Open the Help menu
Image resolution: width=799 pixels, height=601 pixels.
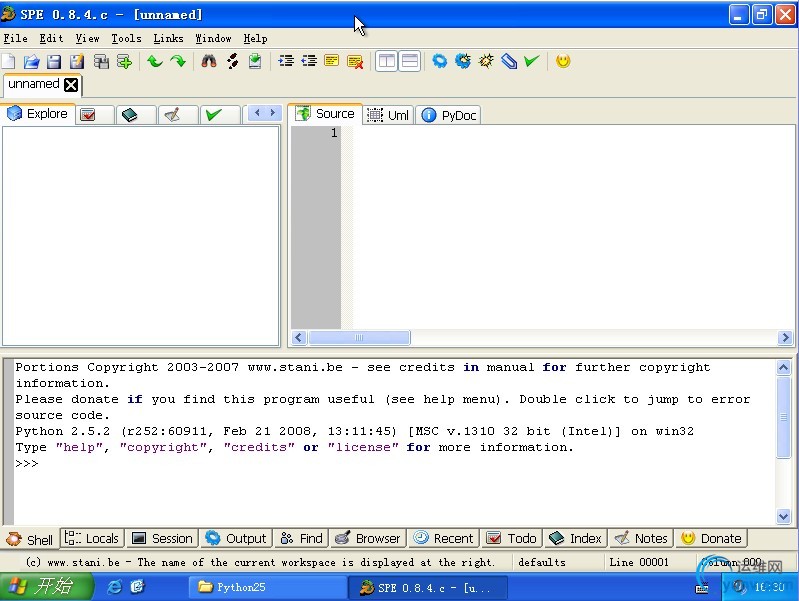click(x=255, y=39)
